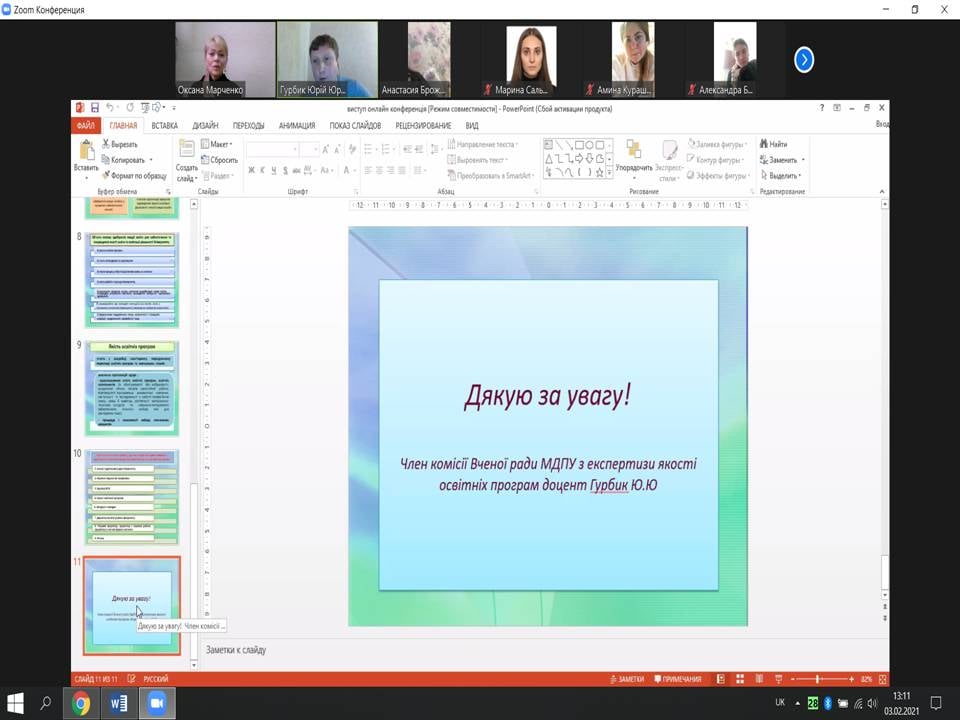Start slideshow from status bar icon

click(x=779, y=679)
